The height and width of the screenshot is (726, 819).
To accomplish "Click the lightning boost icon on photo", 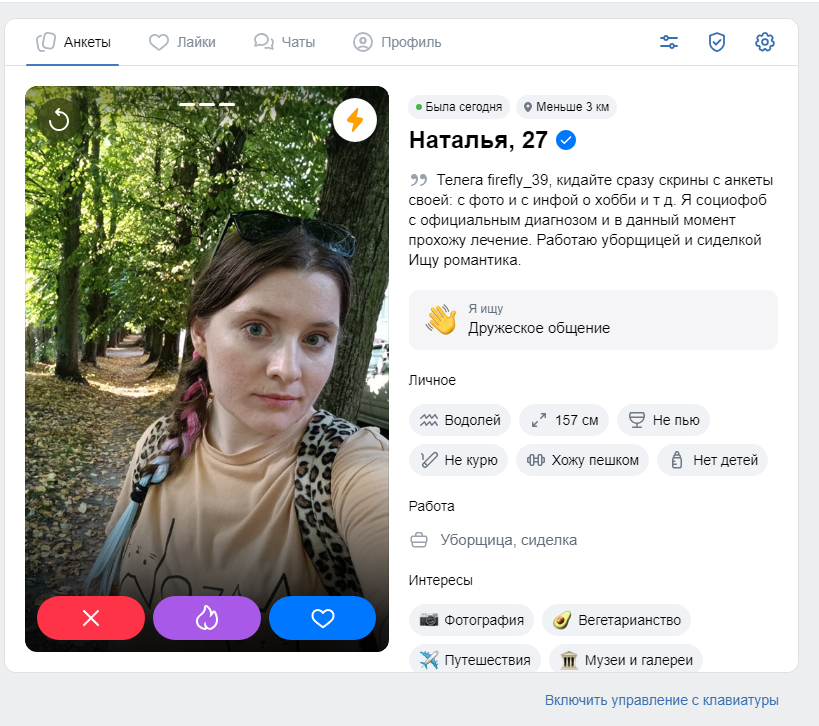I will [355, 120].
